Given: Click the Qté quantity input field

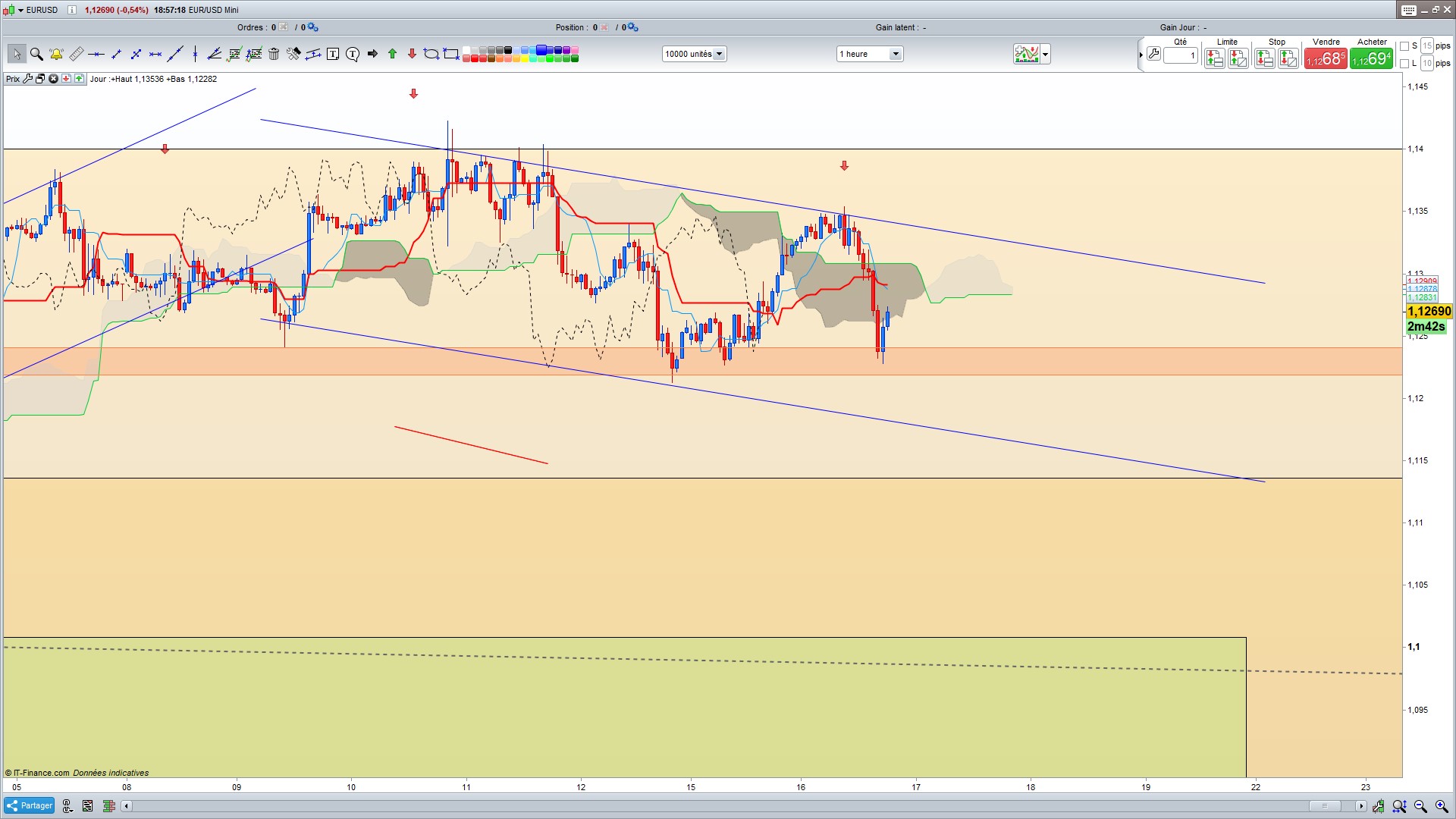Looking at the screenshot, I should point(1181,55).
